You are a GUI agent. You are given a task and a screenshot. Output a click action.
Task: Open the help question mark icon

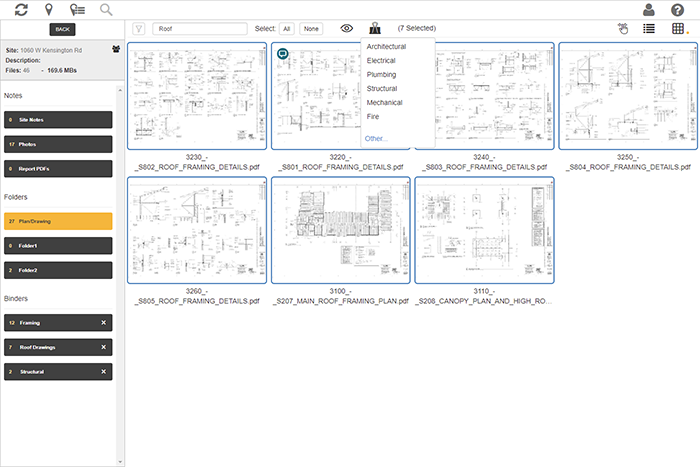tap(678, 10)
